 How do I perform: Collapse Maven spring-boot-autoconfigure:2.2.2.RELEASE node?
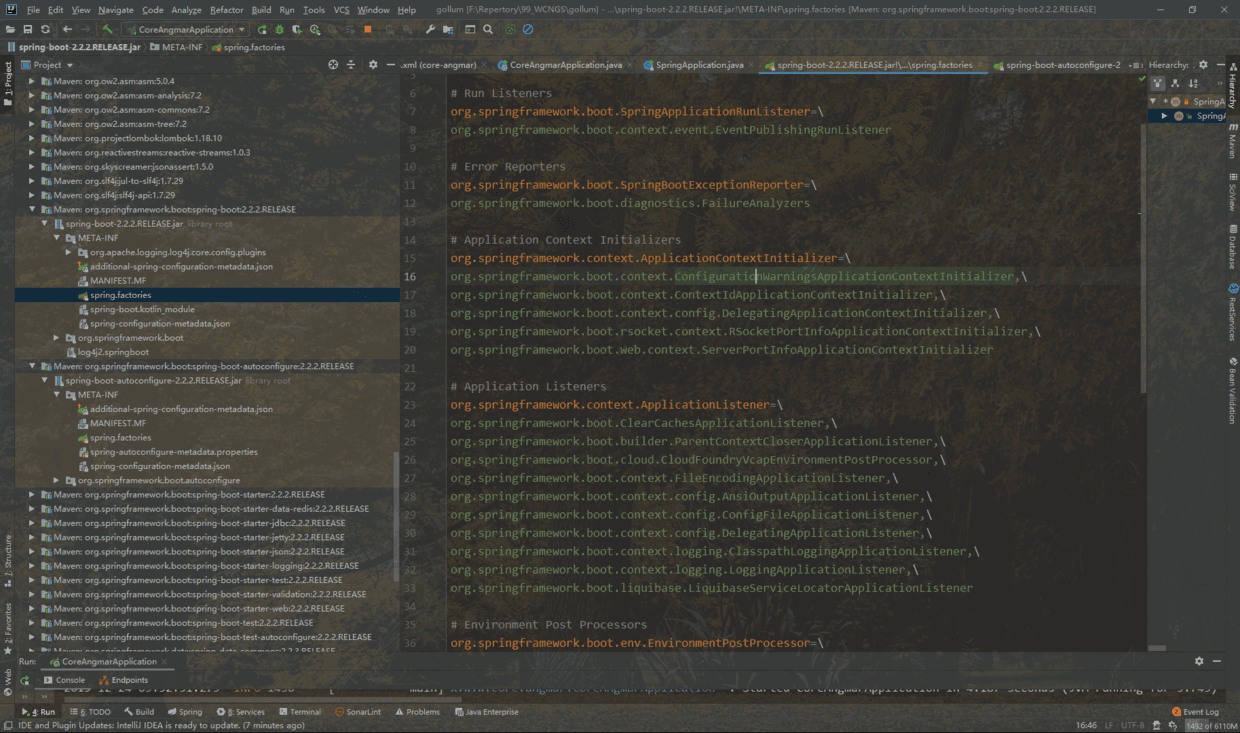(33, 366)
